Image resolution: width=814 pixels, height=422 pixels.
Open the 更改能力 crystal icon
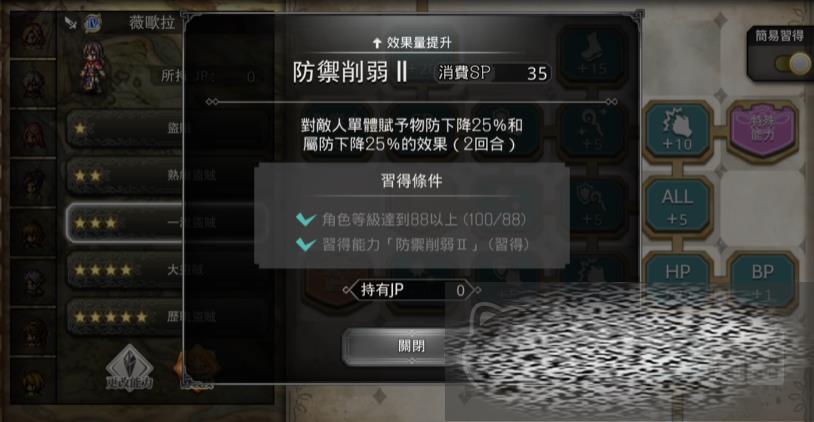[129, 369]
